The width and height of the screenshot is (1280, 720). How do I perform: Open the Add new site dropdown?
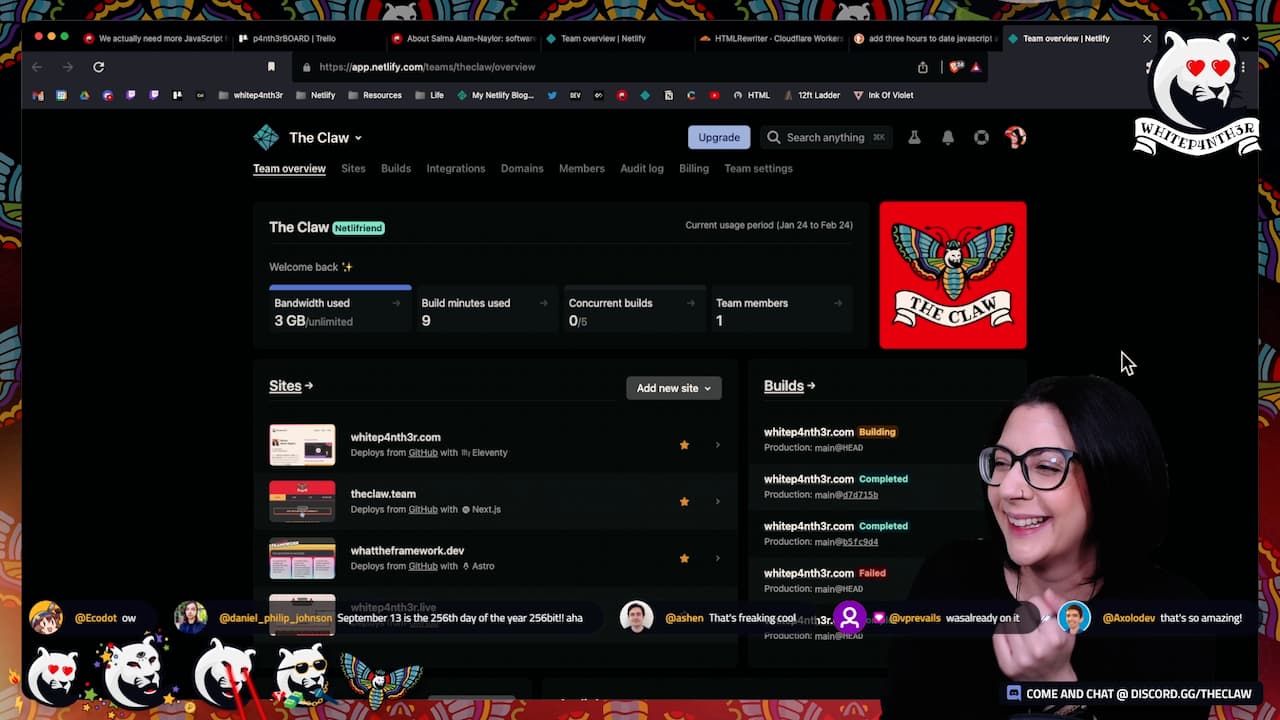673,387
